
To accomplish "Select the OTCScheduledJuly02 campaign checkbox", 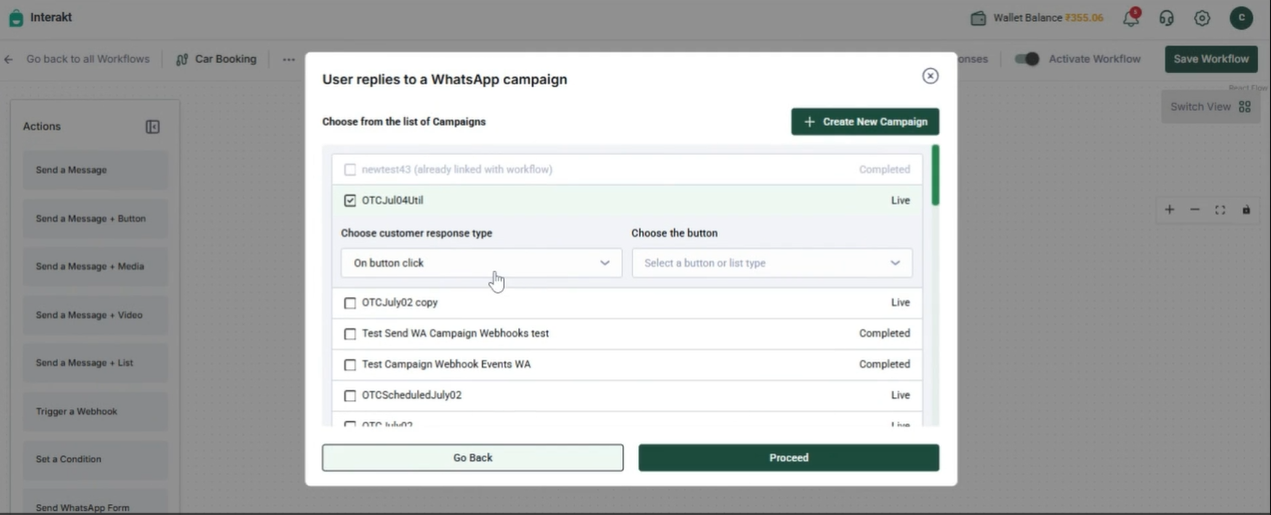I will click(350, 396).
